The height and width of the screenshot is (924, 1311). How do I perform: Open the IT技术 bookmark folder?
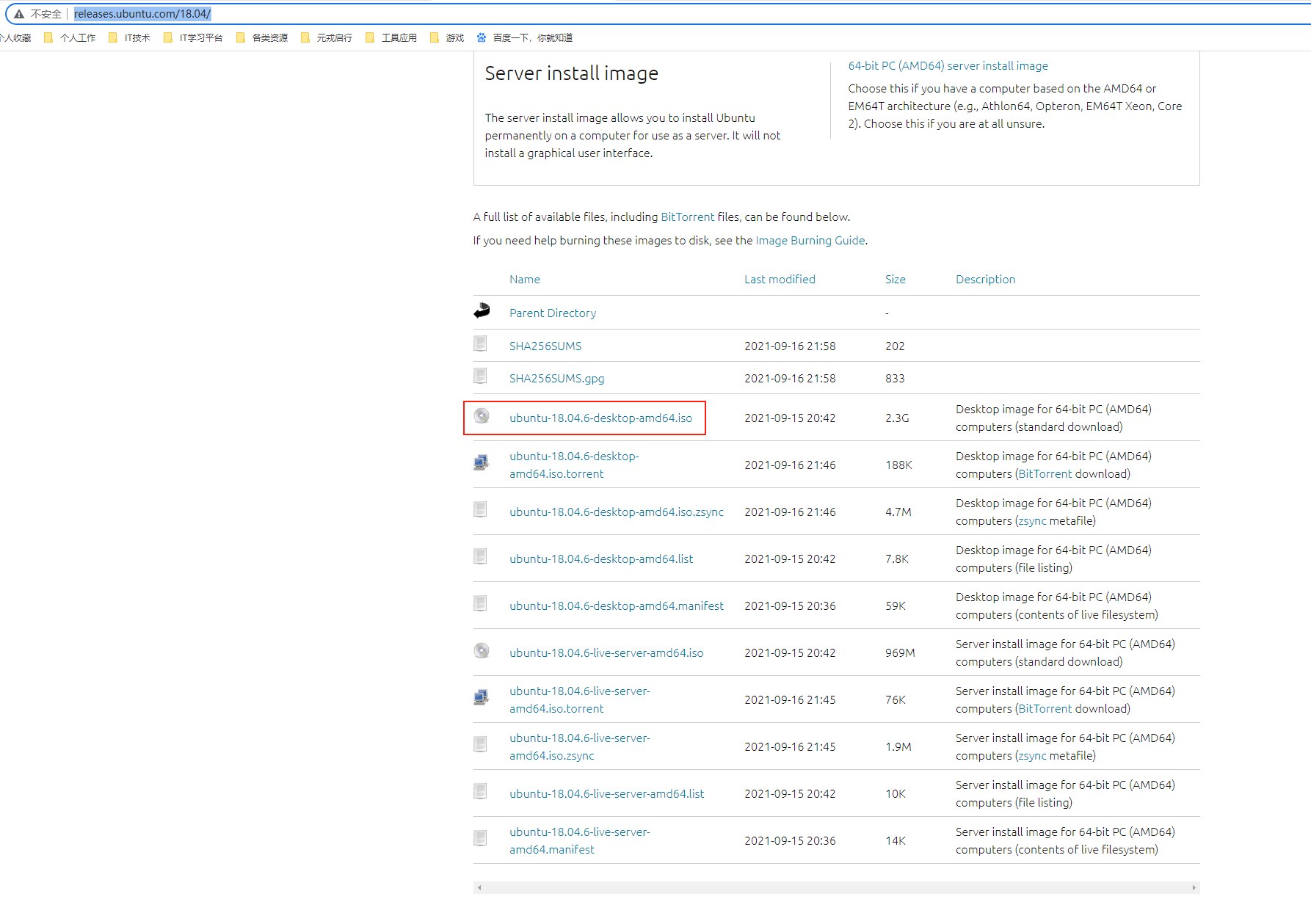pyautogui.click(x=129, y=37)
